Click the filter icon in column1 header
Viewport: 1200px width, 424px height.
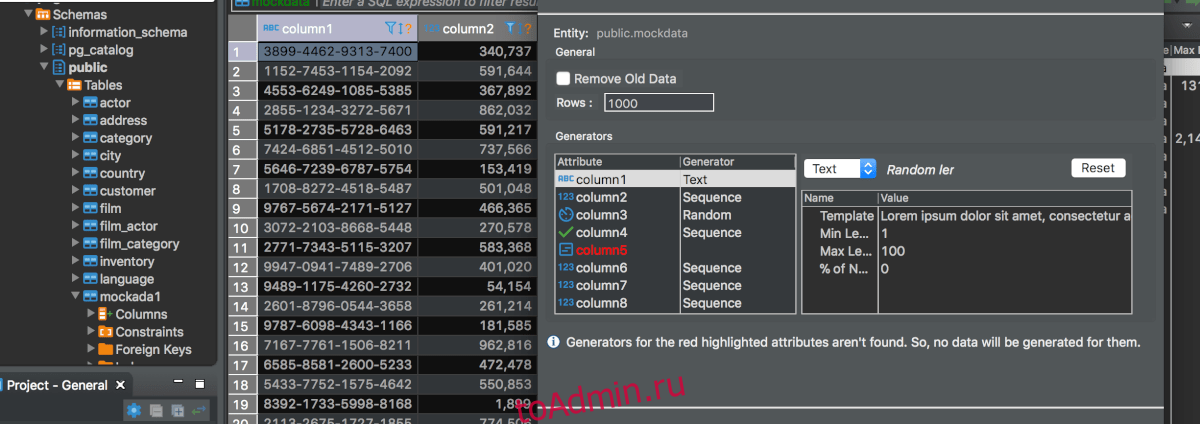point(391,29)
